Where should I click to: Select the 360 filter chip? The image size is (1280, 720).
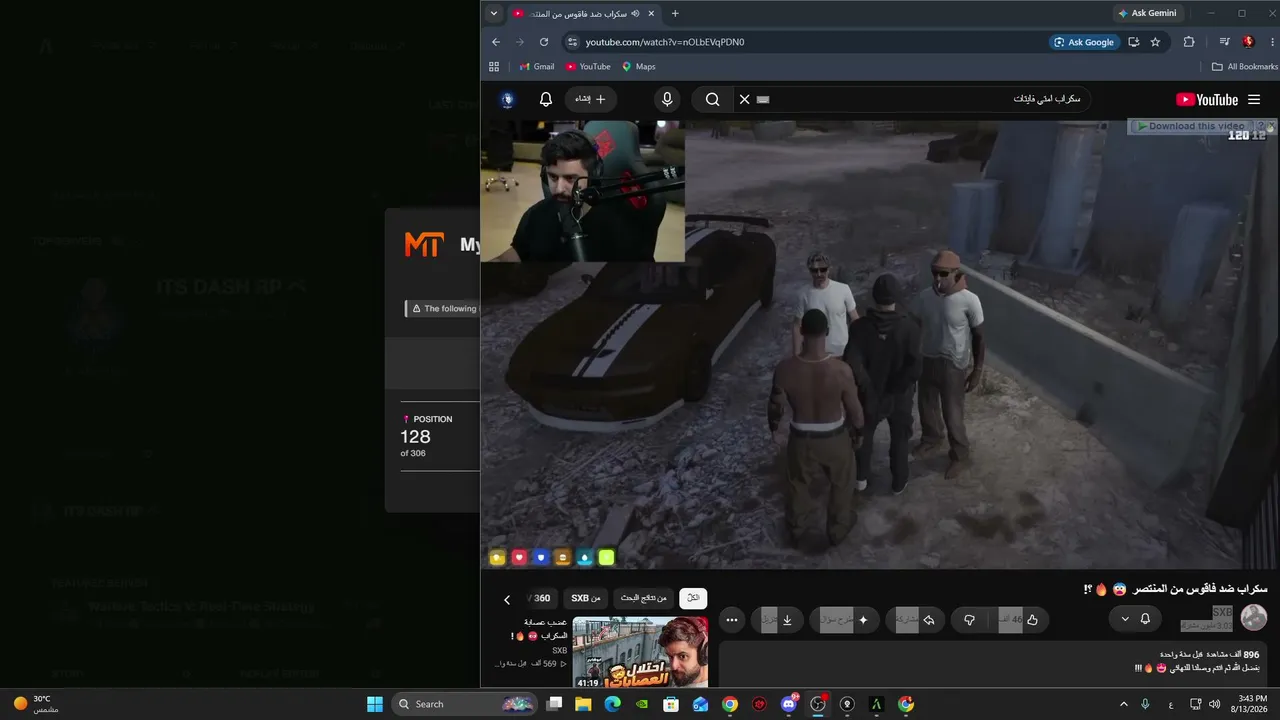click(x=541, y=598)
